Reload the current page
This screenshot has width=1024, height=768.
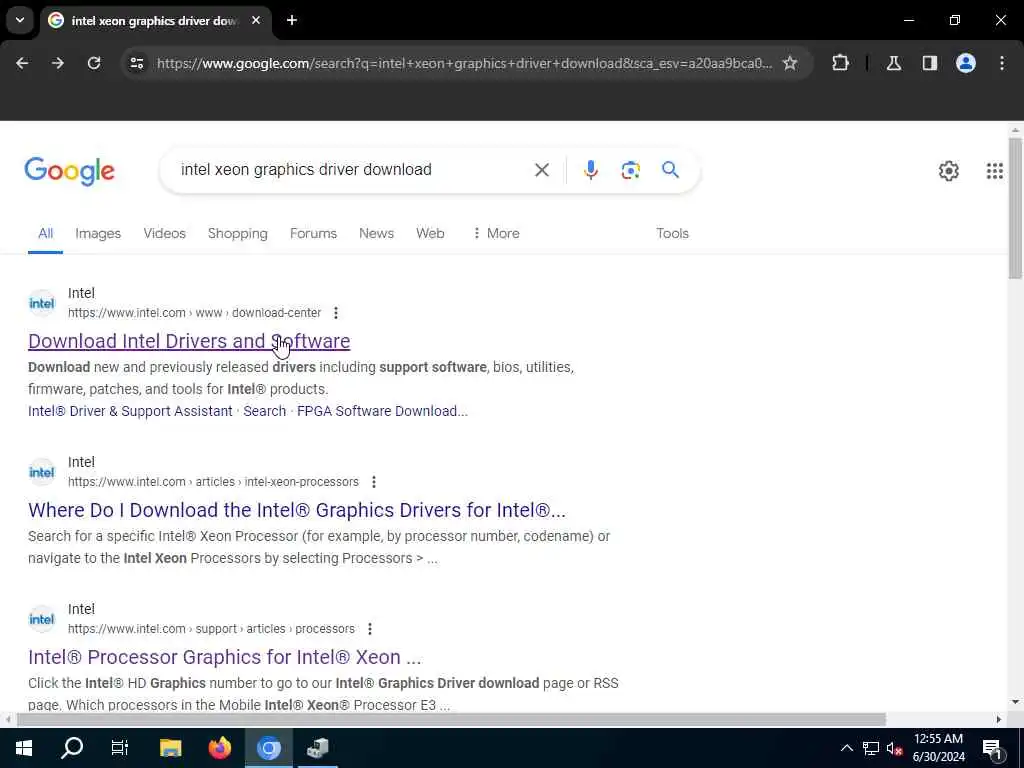click(x=94, y=63)
